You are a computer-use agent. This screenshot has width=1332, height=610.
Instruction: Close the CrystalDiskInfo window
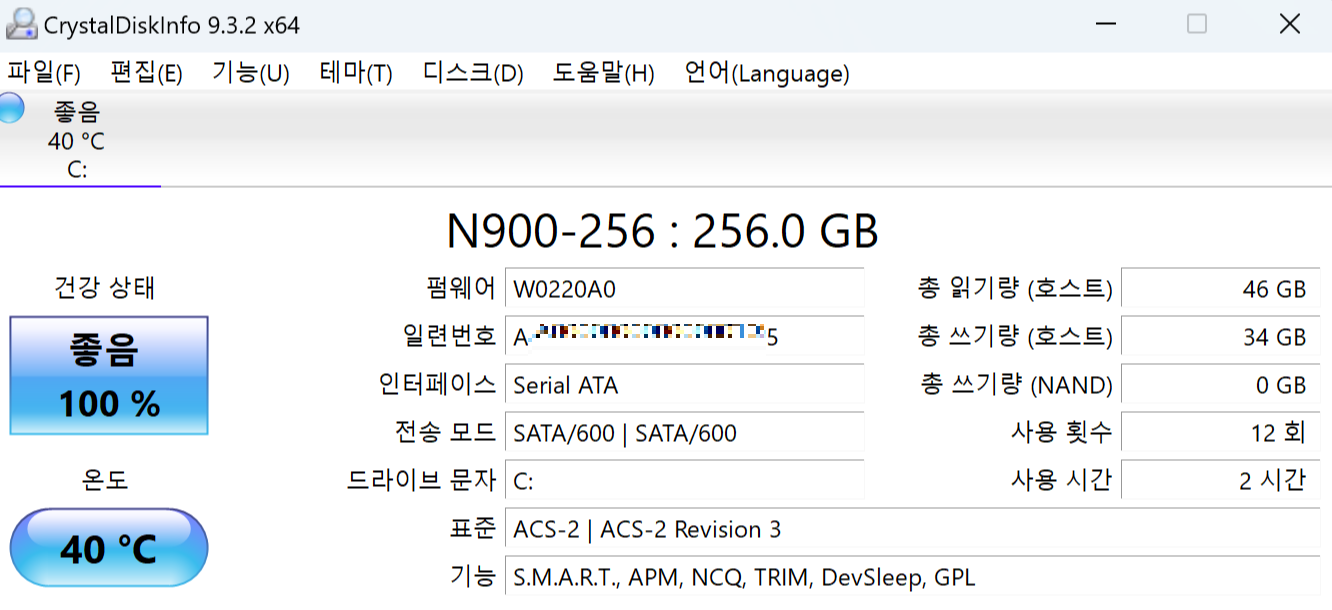click(1289, 25)
